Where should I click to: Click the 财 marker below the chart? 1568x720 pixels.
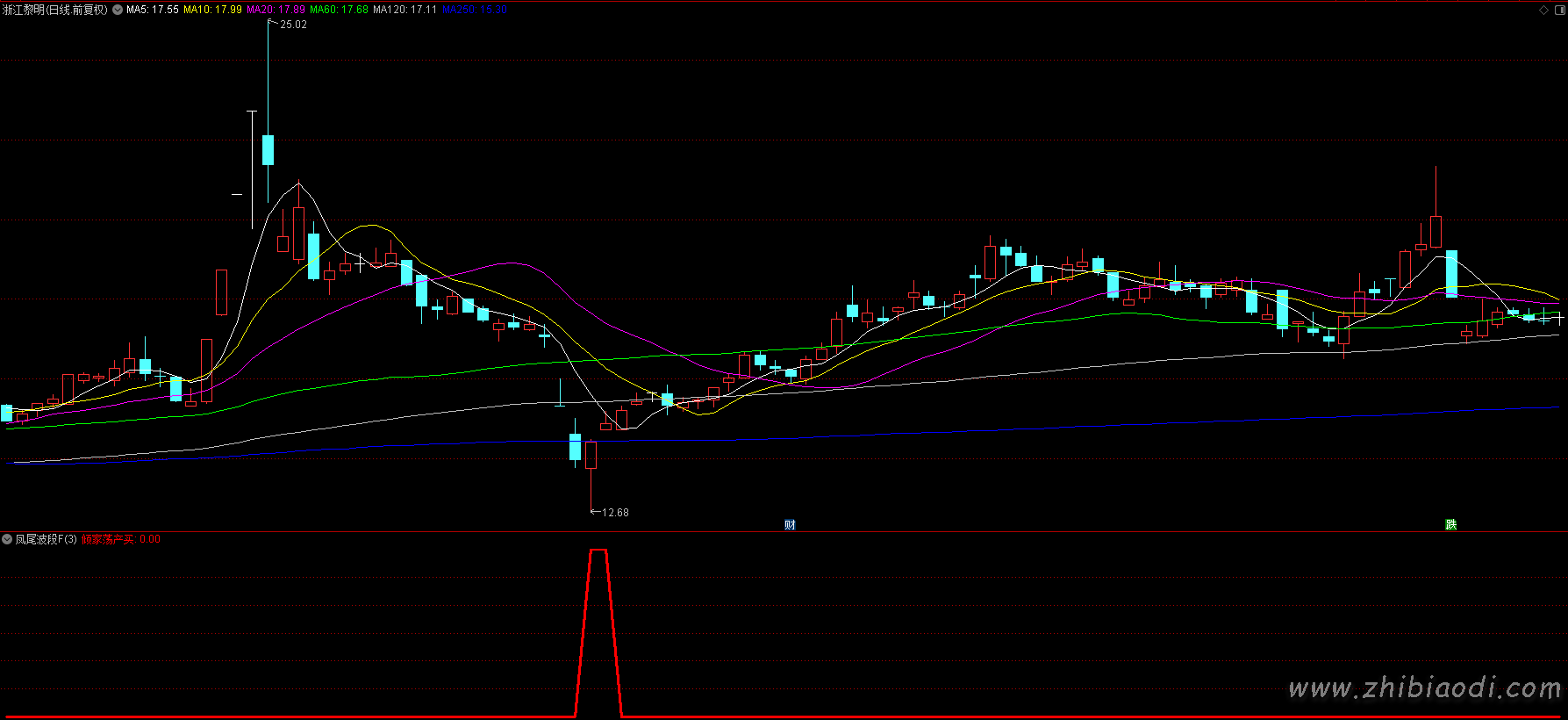(790, 525)
